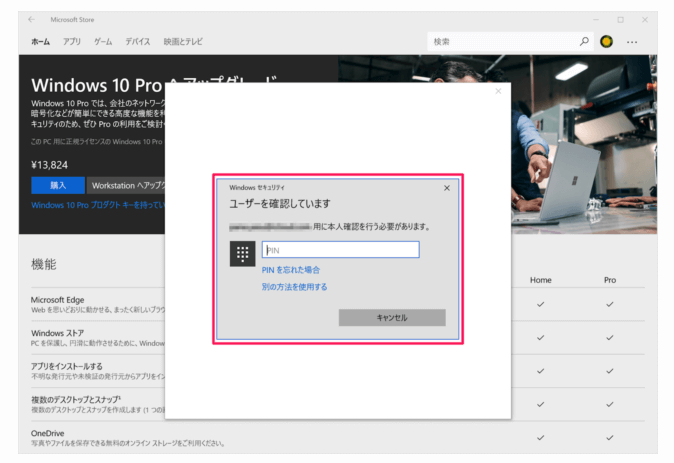Switch to the ホーム tab

coord(40,42)
